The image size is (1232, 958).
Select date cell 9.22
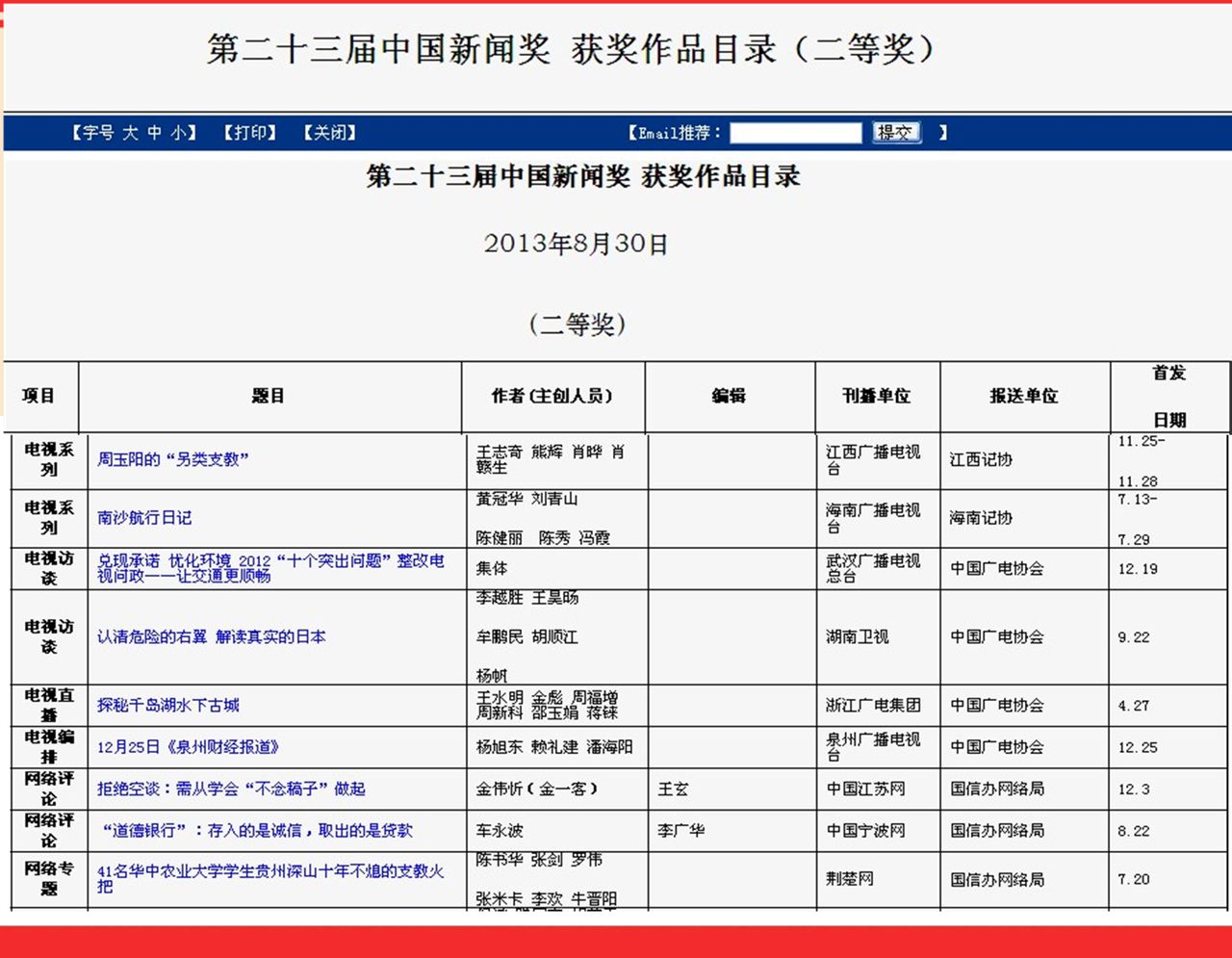[x=1169, y=636]
